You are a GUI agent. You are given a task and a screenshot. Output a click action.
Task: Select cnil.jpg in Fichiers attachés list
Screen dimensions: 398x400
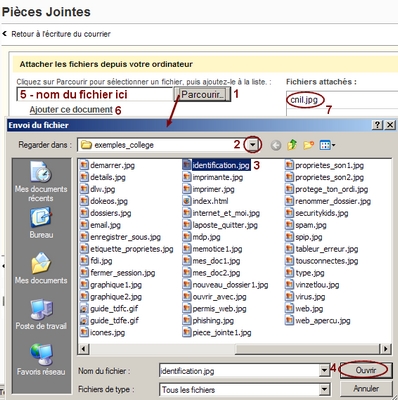[x=304, y=100]
